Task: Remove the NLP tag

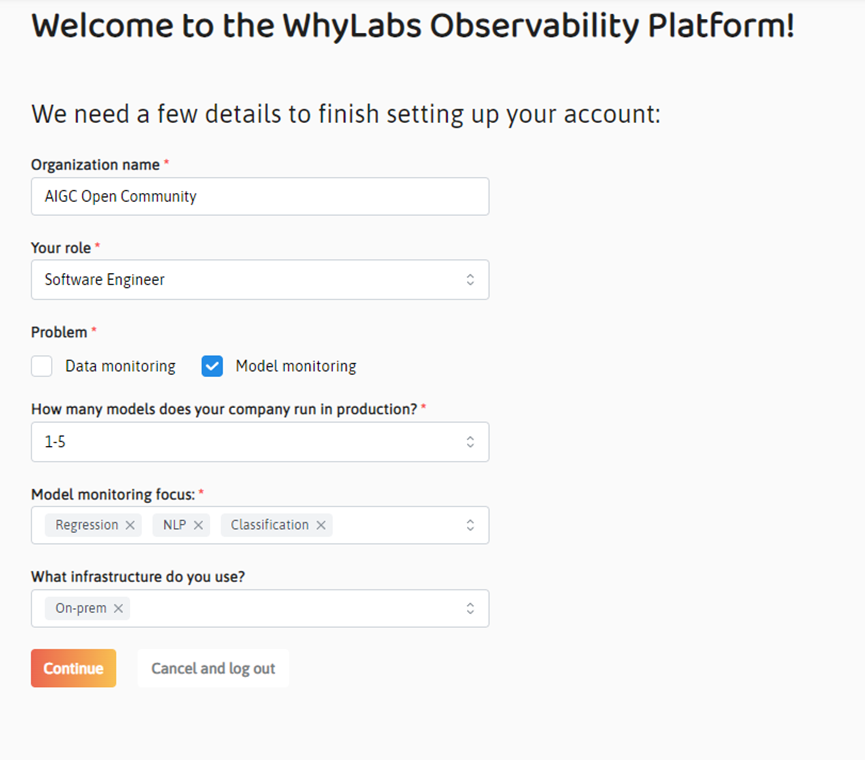Action: click(198, 525)
